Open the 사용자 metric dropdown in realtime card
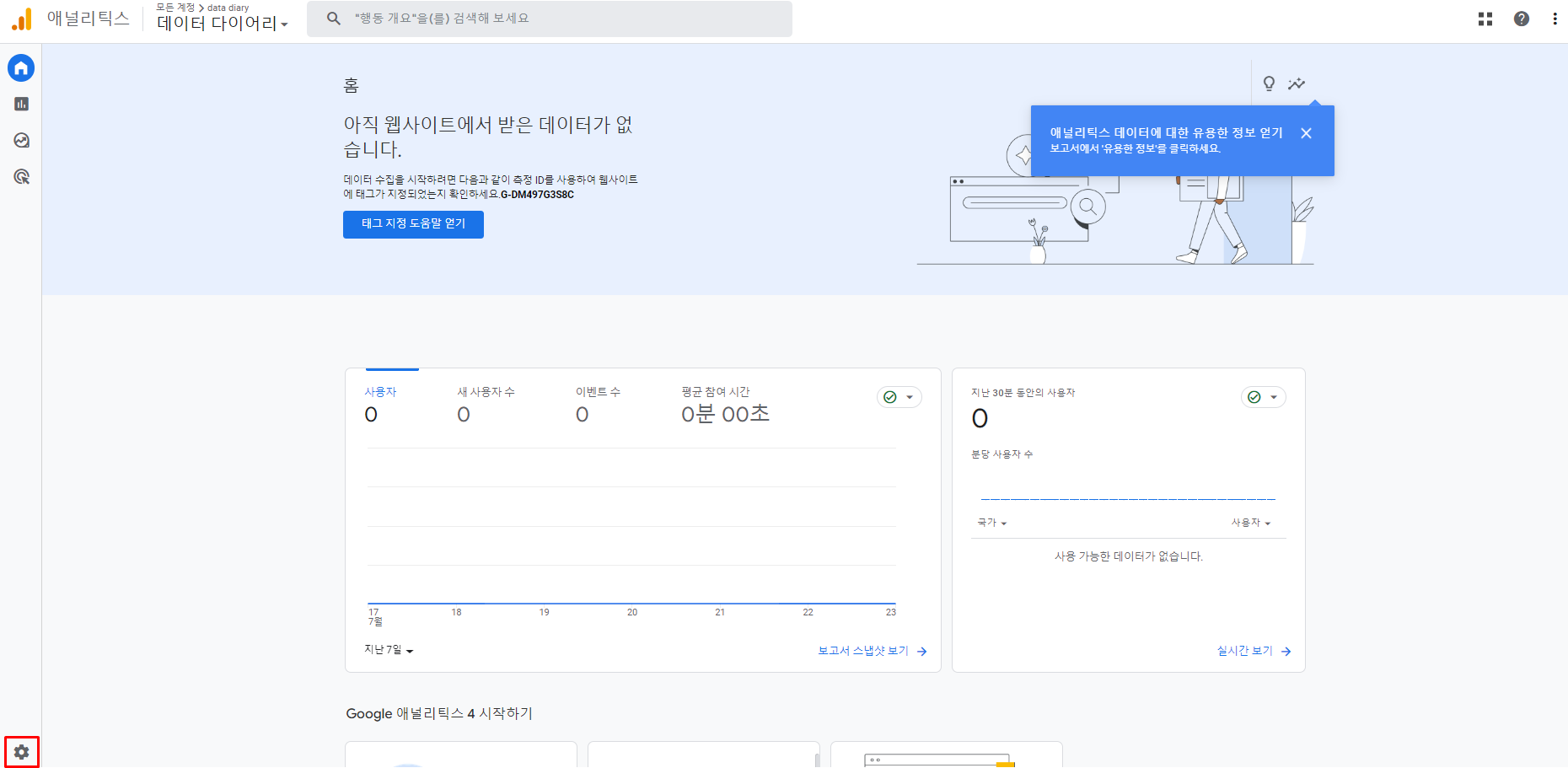The width and height of the screenshot is (1568, 768). (x=1251, y=523)
